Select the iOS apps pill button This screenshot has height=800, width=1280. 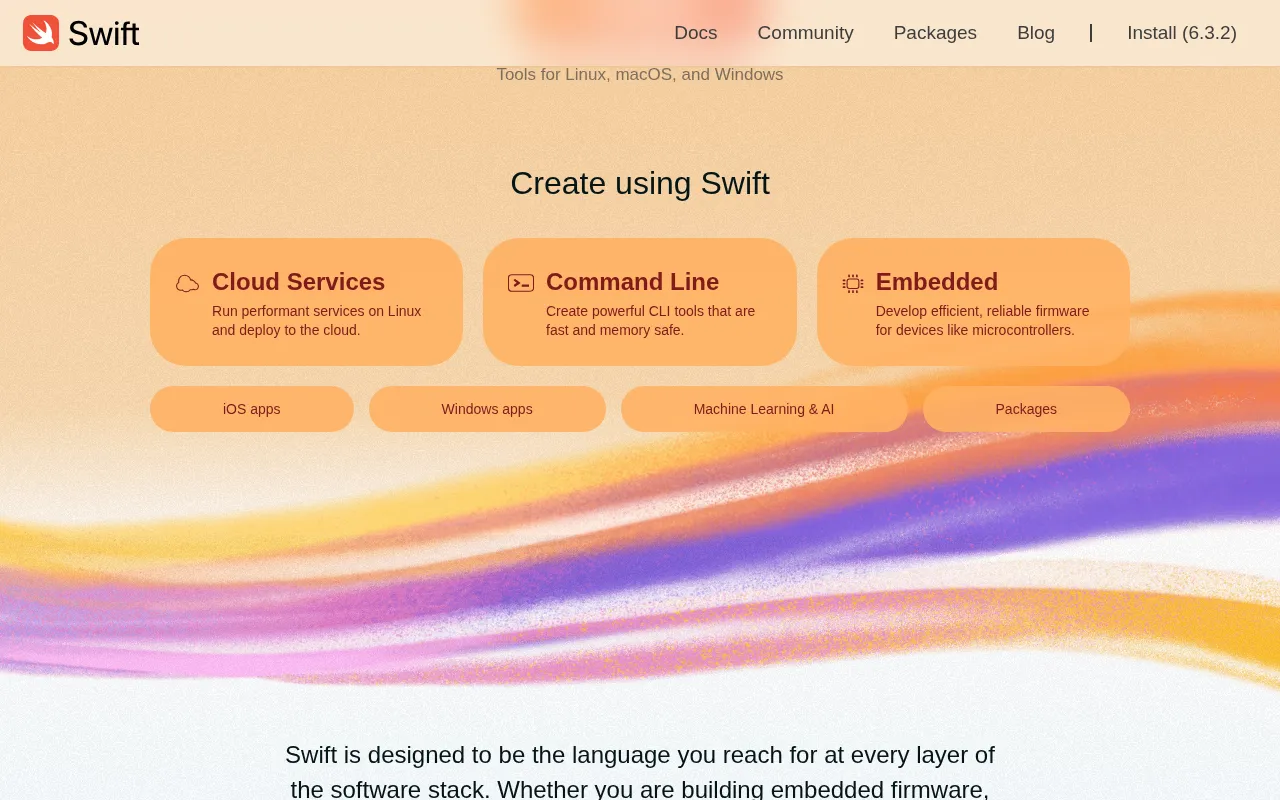(252, 409)
